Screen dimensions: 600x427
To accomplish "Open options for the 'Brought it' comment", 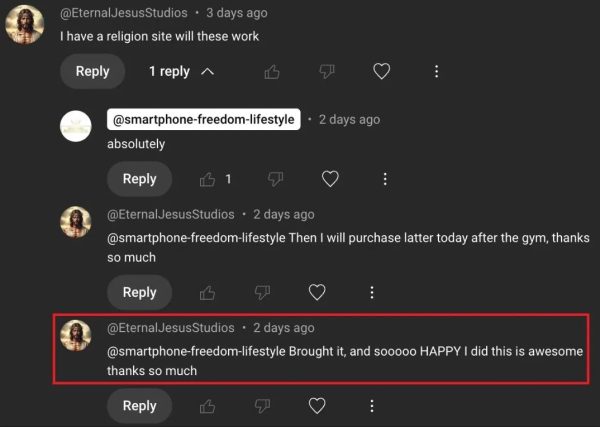I will (x=372, y=405).
